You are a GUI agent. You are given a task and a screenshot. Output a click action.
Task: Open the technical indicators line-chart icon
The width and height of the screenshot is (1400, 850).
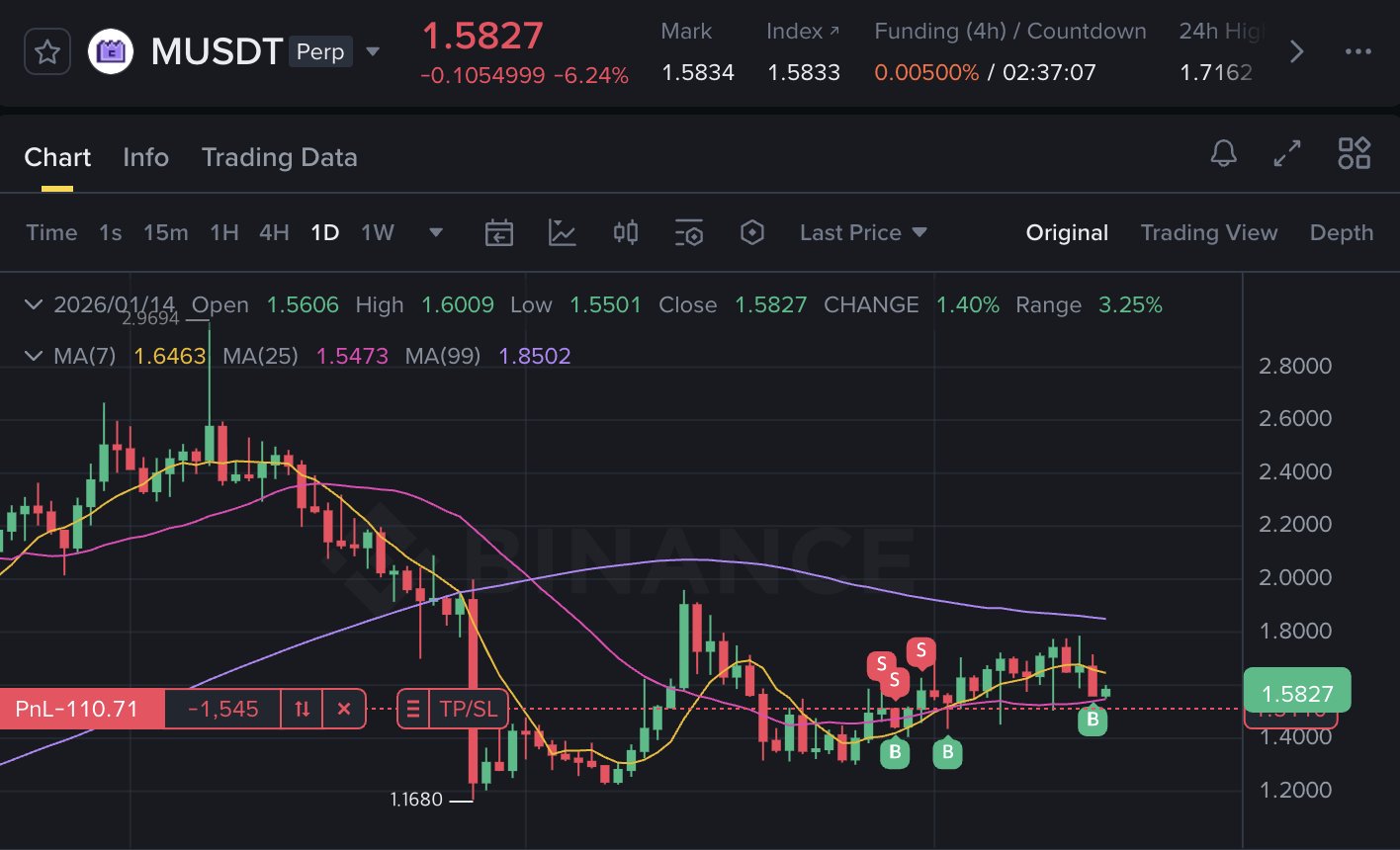tap(562, 233)
